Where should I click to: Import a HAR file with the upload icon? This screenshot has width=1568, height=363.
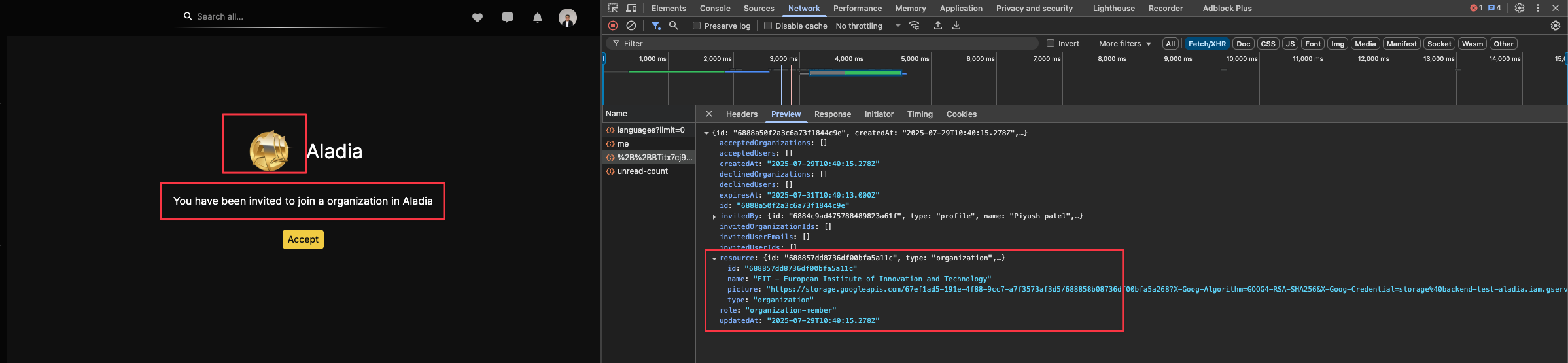tap(938, 26)
